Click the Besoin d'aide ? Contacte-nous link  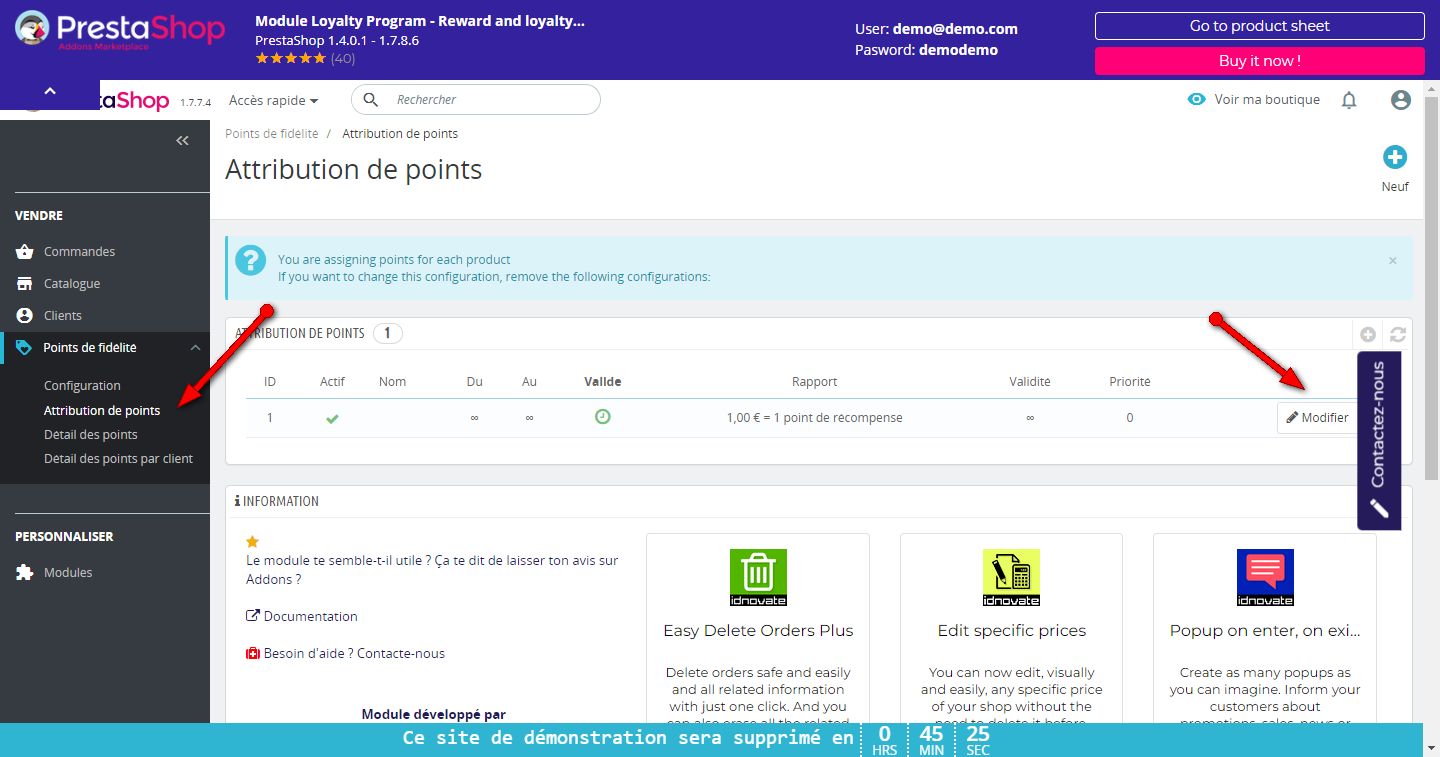point(346,654)
